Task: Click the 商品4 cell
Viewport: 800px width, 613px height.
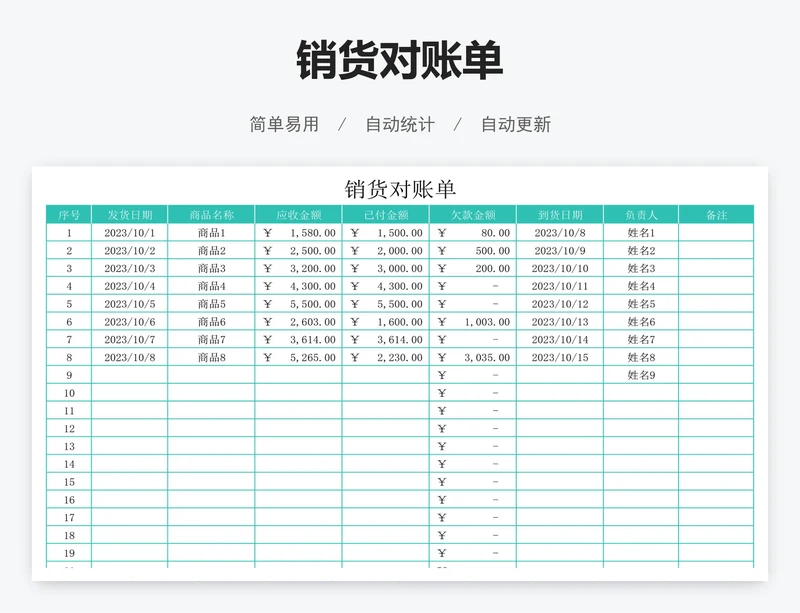Action: click(x=211, y=286)
